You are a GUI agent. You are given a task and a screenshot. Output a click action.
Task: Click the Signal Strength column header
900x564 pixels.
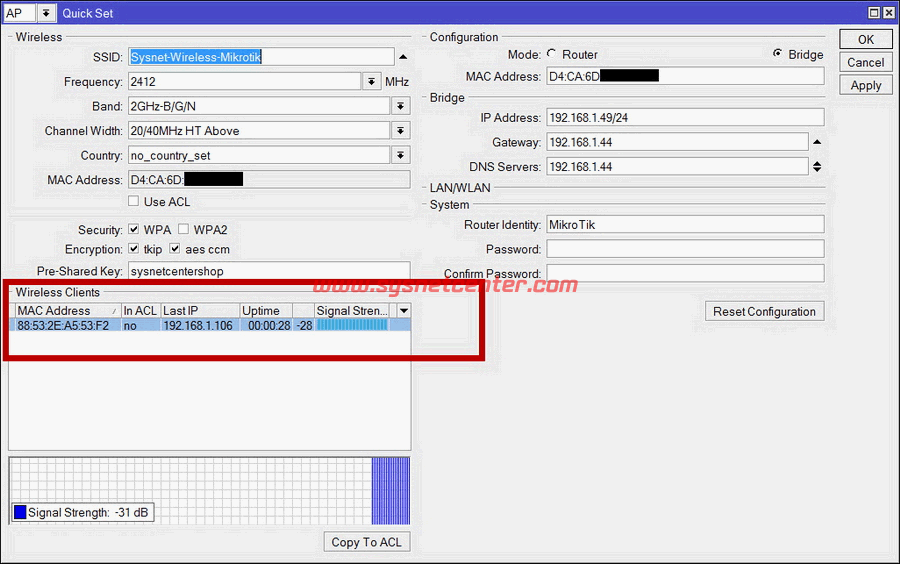coord(352,310)
